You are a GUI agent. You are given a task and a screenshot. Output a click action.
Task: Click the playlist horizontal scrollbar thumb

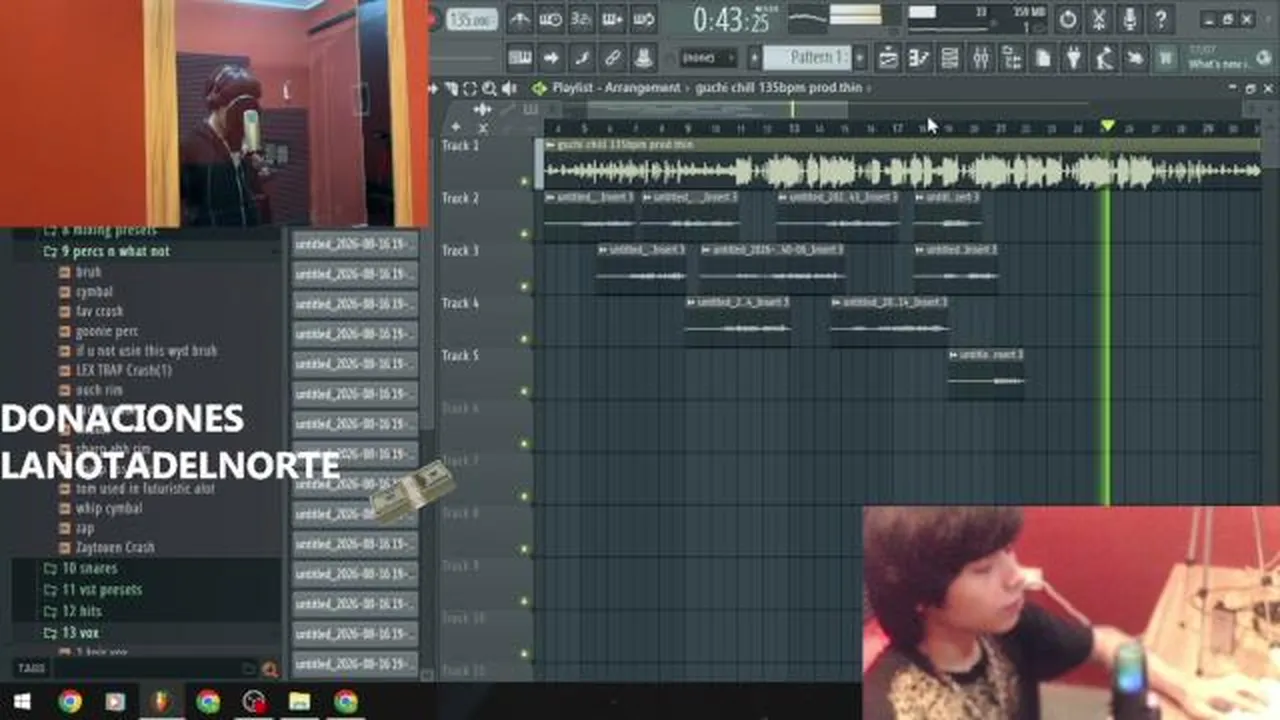pyautogui.click(x=716, y=108)
